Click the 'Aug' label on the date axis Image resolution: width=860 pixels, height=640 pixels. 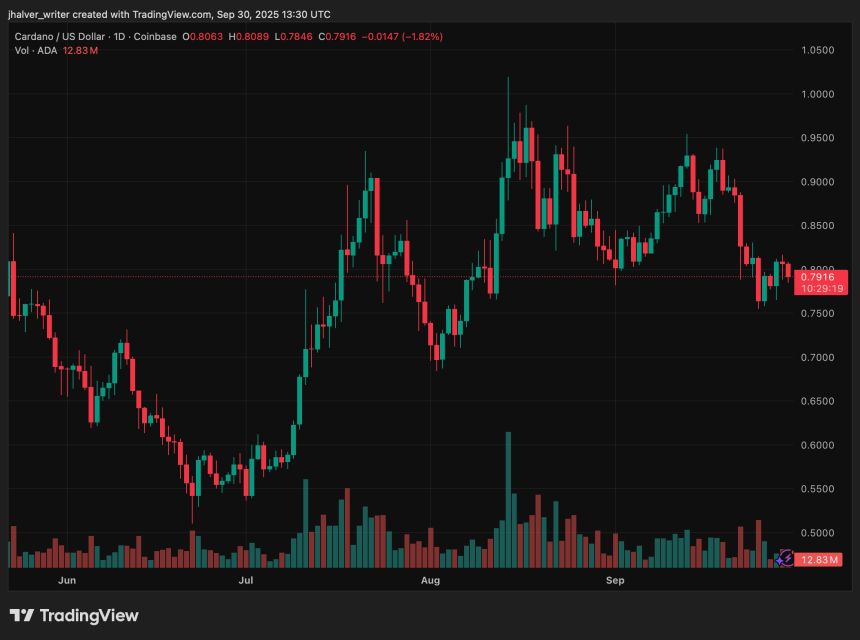coord(430,580)
